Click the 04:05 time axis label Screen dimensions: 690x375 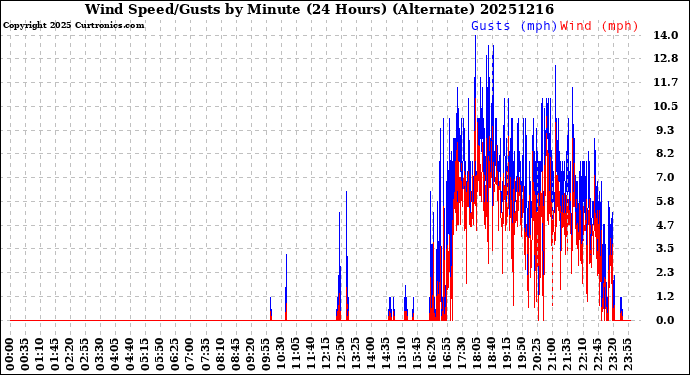[115, 355]
